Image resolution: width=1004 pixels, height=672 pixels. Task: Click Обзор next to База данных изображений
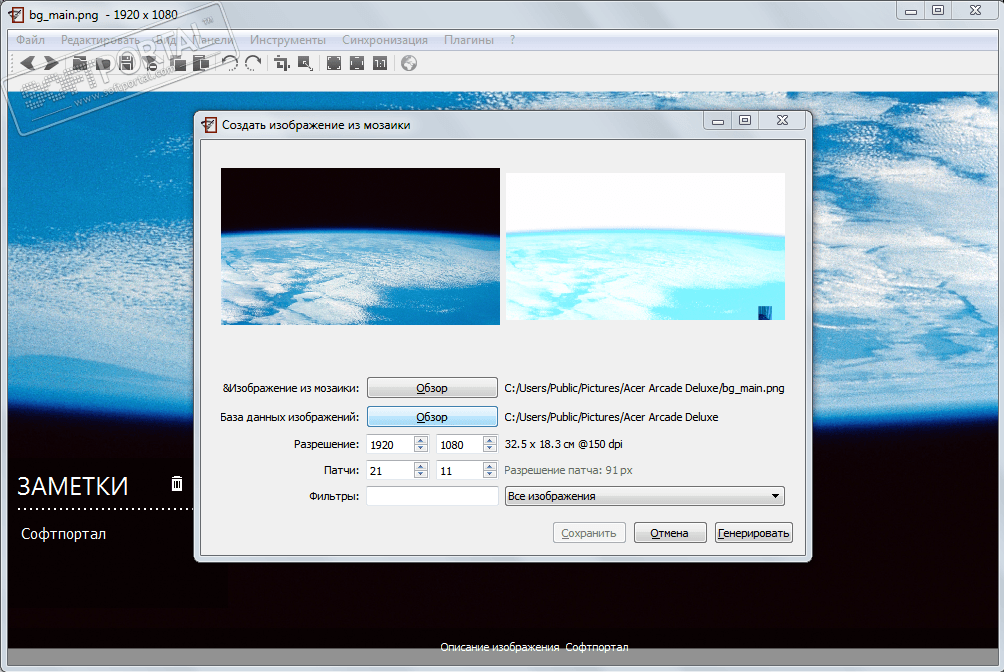pos(432,416)
